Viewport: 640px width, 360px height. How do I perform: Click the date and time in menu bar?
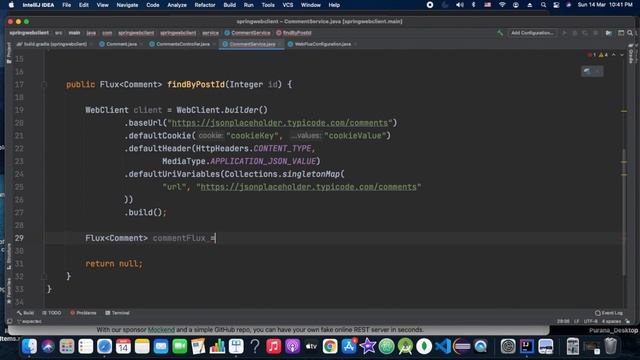click(605, 5)
